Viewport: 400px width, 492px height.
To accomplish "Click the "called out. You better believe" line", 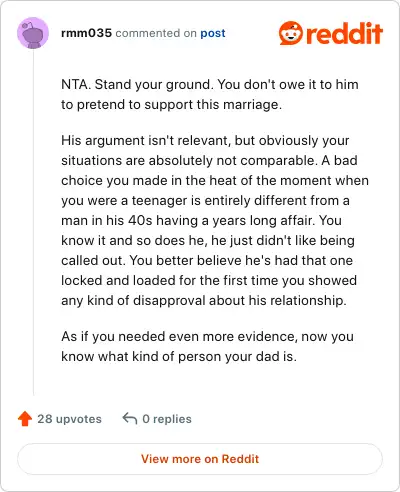I will 207,261.
